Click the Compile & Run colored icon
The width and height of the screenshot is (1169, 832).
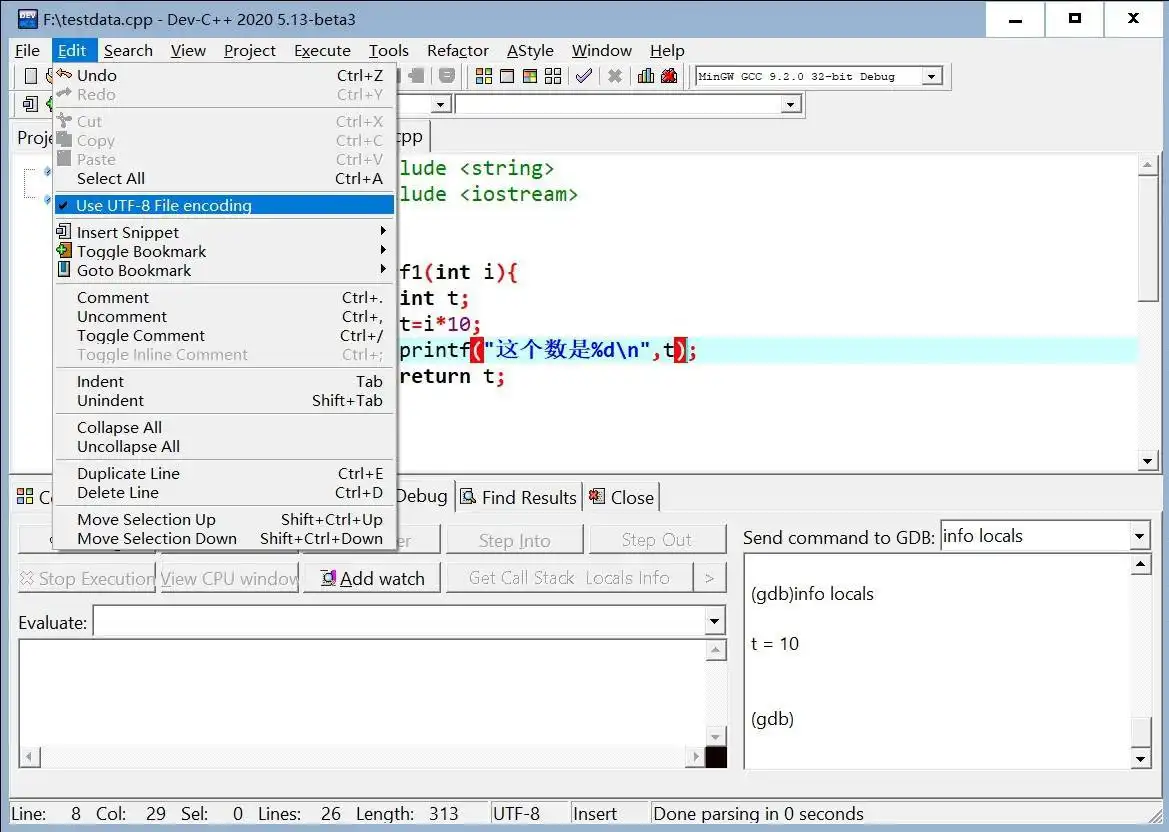point(530,76)
